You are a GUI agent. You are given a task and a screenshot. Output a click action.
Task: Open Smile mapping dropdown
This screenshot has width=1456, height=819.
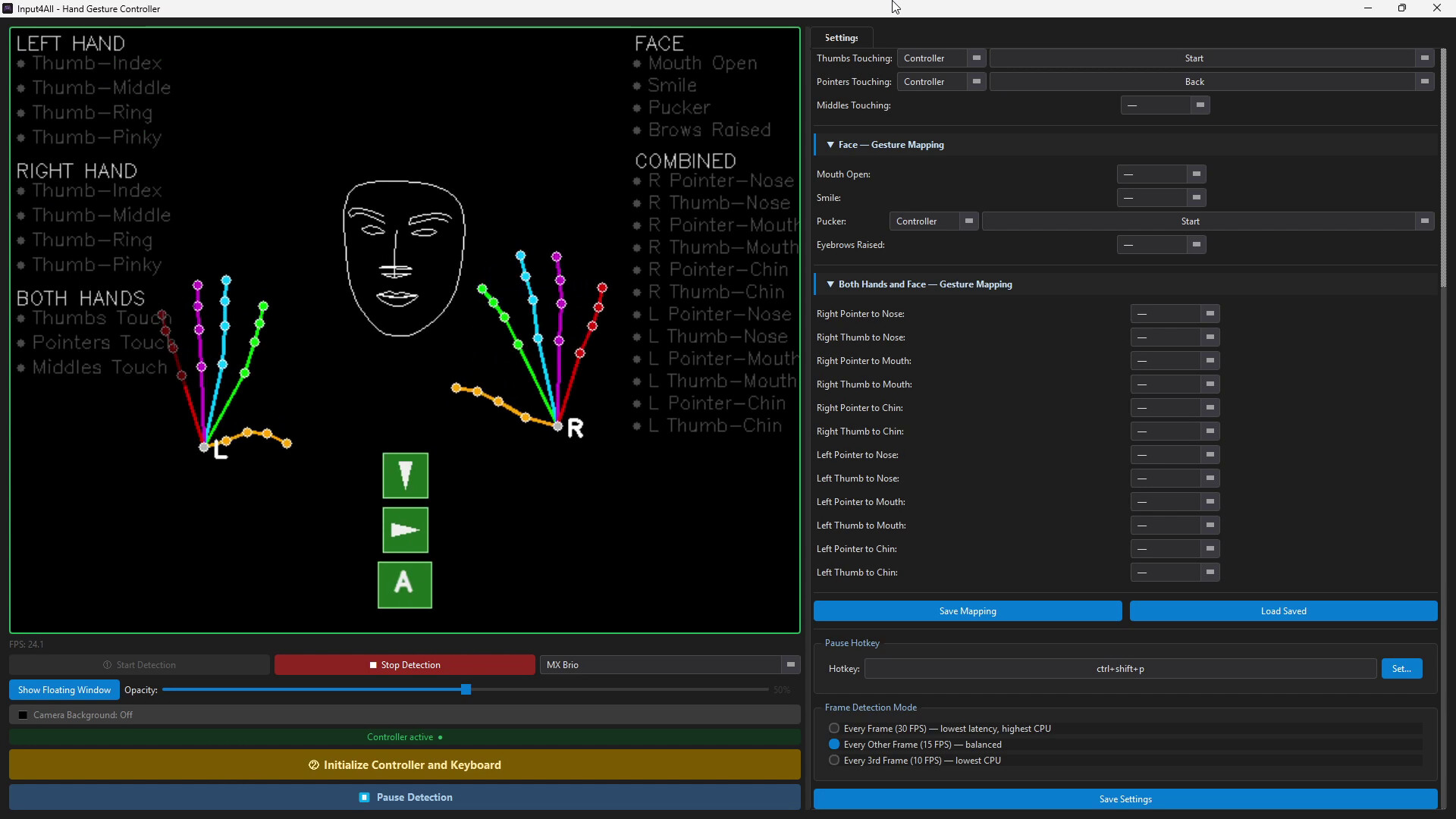coord(1161,198)
